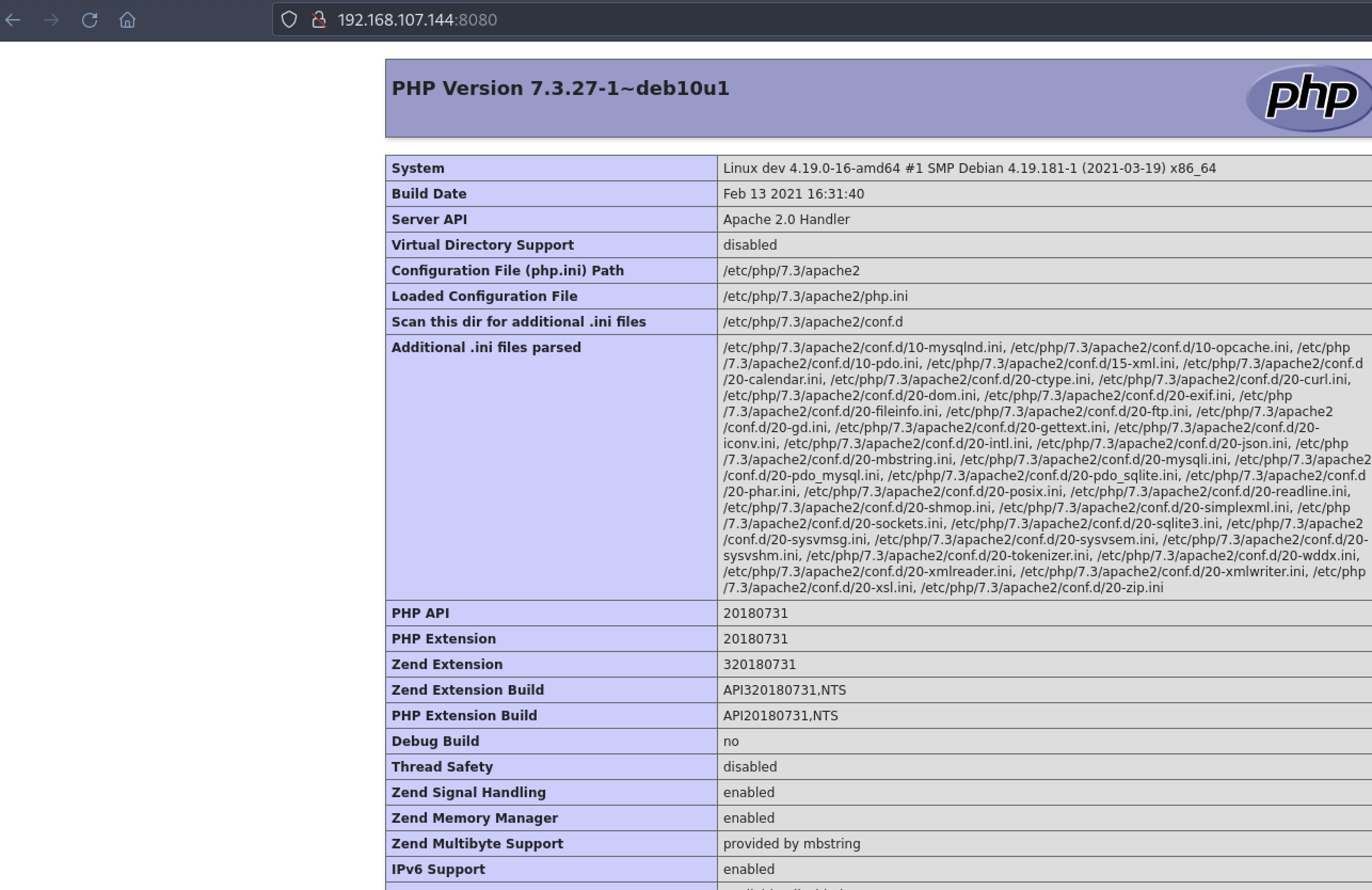Select the PHP Version 7.3.27-1~deb10u1 heading
This screenshot has height=890, width=1372.
click(560, 88)
